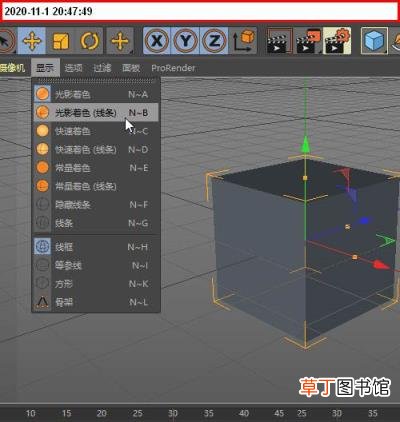This screenshot has width=400, height=422.
Task: Open the 面板 panel menu
Action: (x=131, y=68)
